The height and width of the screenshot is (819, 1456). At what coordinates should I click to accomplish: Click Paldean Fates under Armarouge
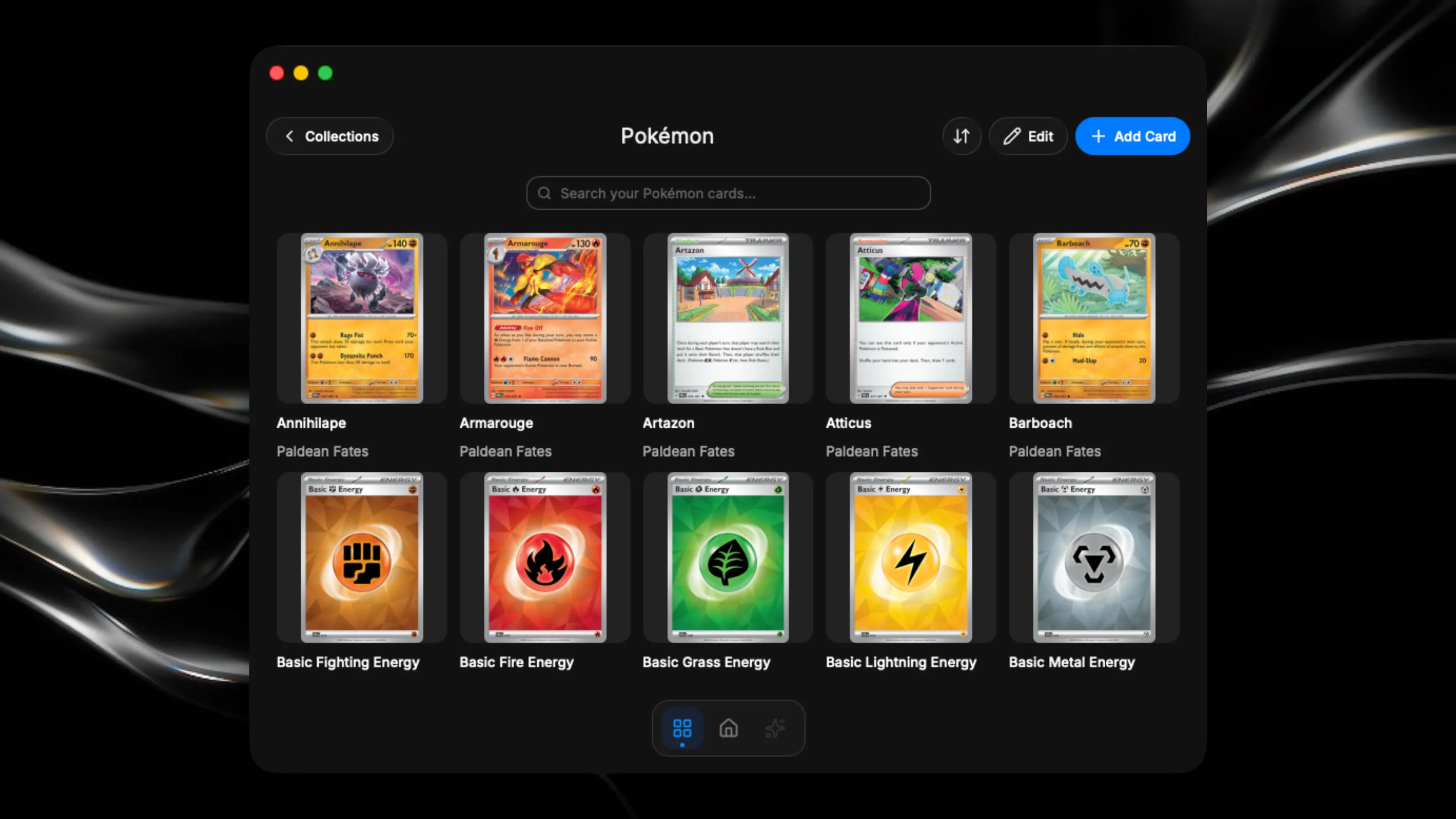coord(506,451)
